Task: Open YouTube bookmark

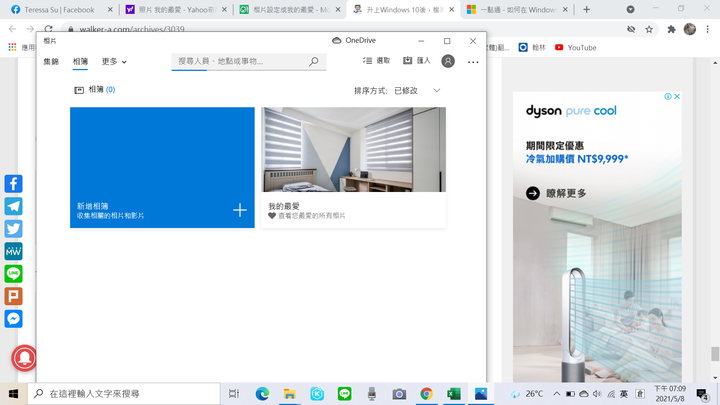Action: click(x=576, y=47)
